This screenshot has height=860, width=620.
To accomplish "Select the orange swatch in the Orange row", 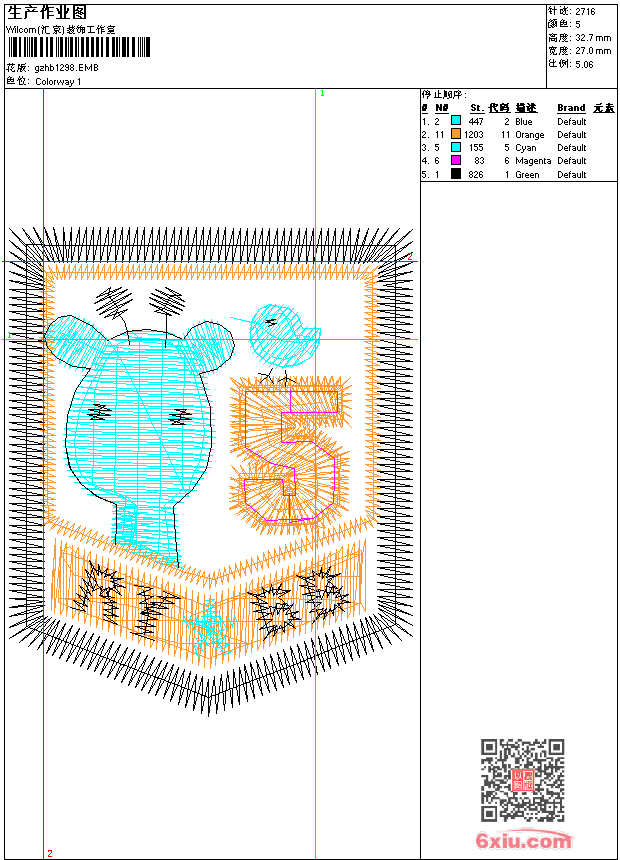I will pyautogui.click(x=455, y=133).
